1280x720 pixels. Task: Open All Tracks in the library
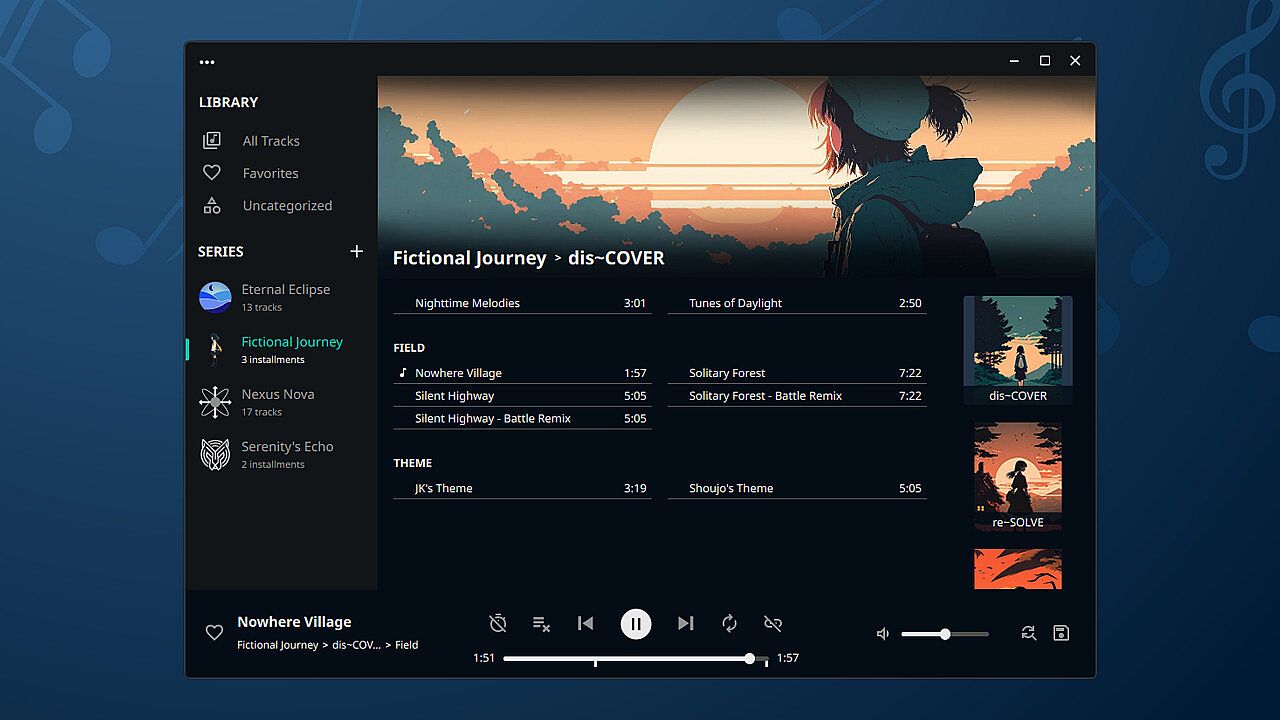pos(270,141)
